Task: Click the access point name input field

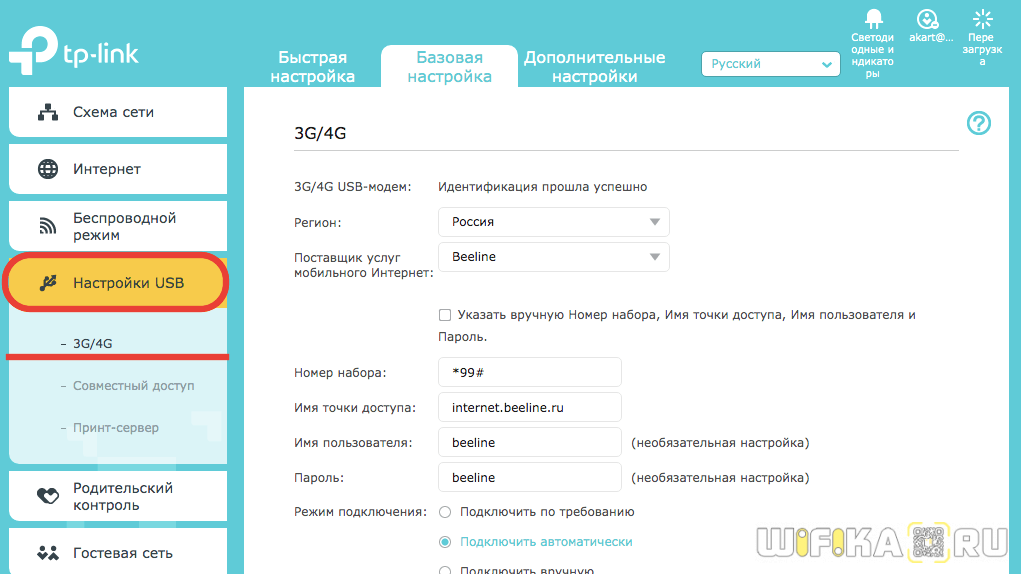Action: pyautogui.click(x=529, y=407)
